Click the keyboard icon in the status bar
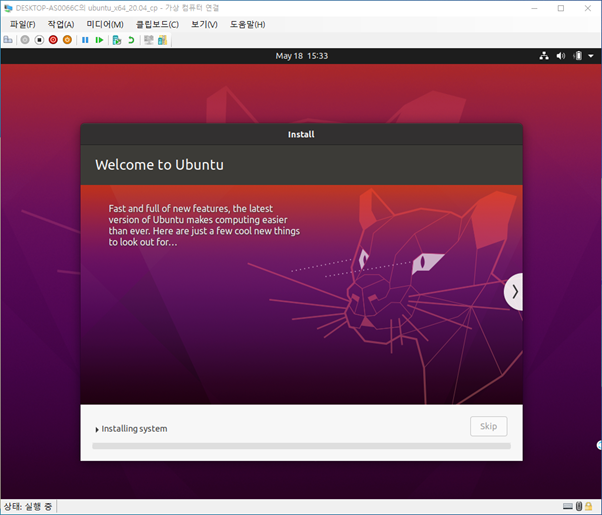Screen dimensions: 602x515 click(x=568, y=507)
